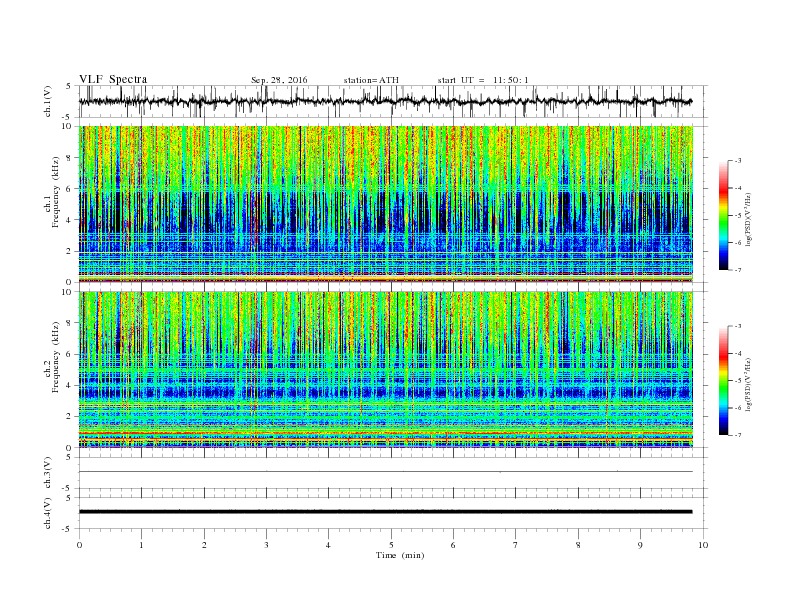Click the "3" minute tick label

(266, 545)
